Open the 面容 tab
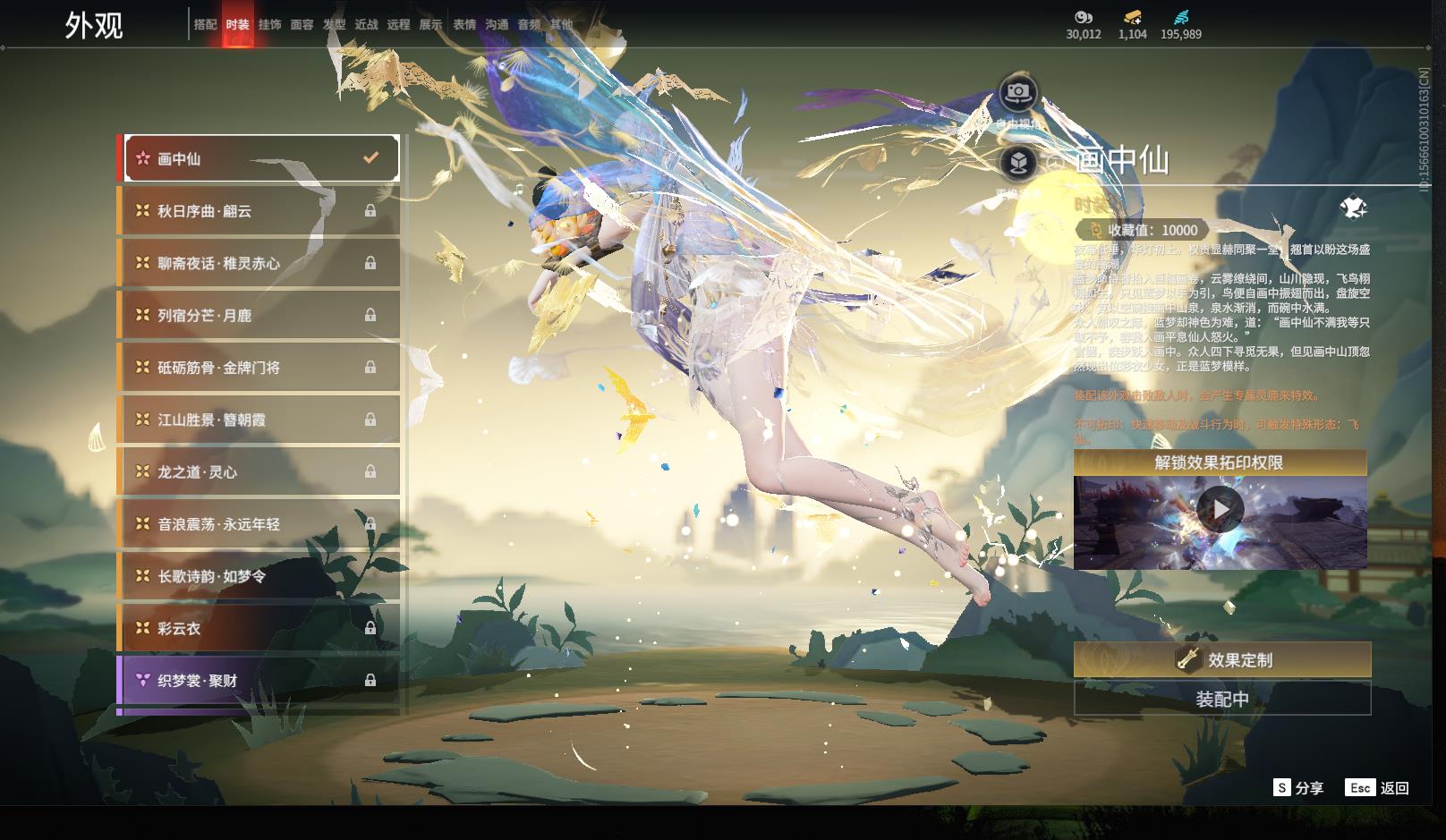Image resolution: width=1446 pixels, height=840 pixels. click(302, 24)
